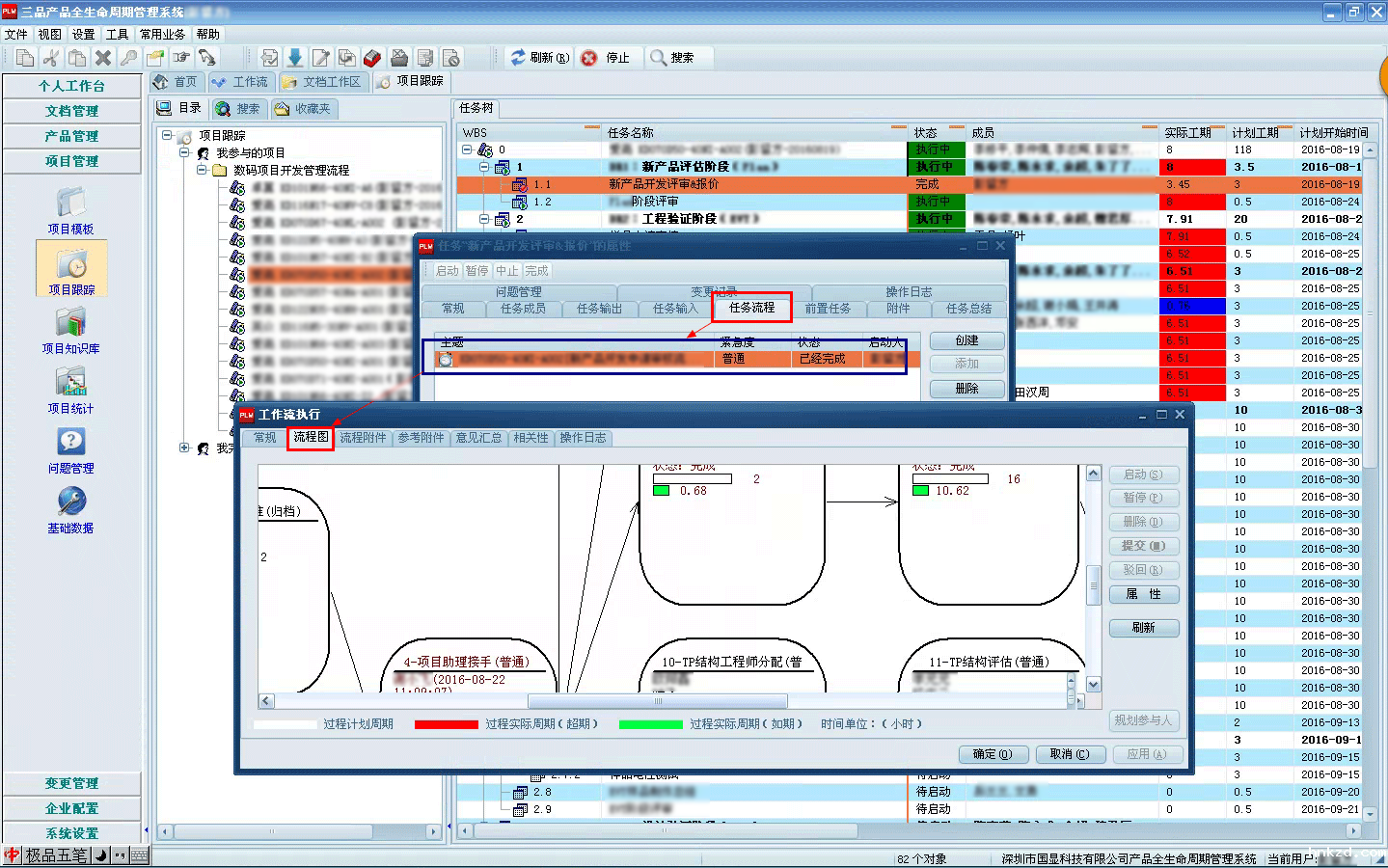Open the 帮助 menu
The image size is (1388, 868).
coord(207,34)
